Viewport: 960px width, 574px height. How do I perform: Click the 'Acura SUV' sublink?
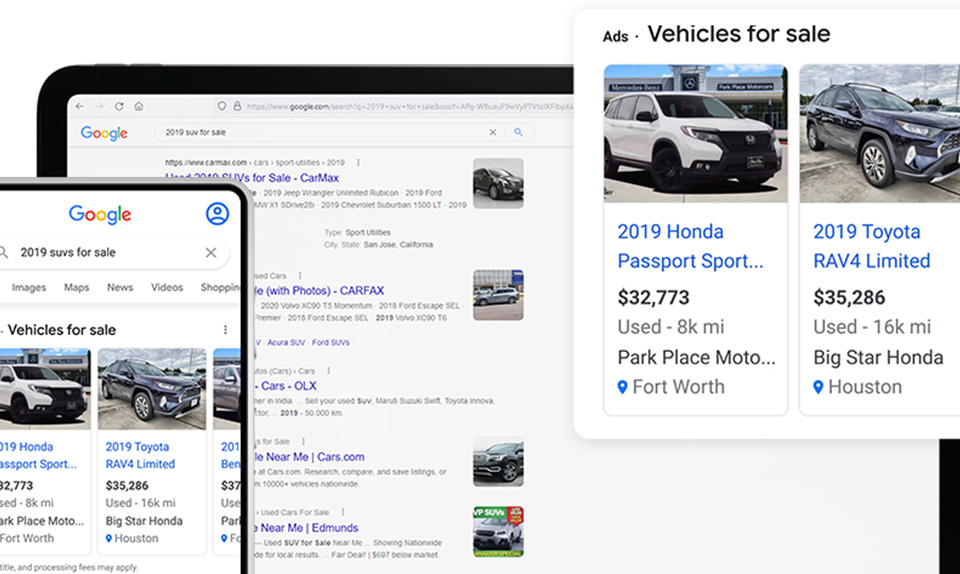[x=286, y=343]
